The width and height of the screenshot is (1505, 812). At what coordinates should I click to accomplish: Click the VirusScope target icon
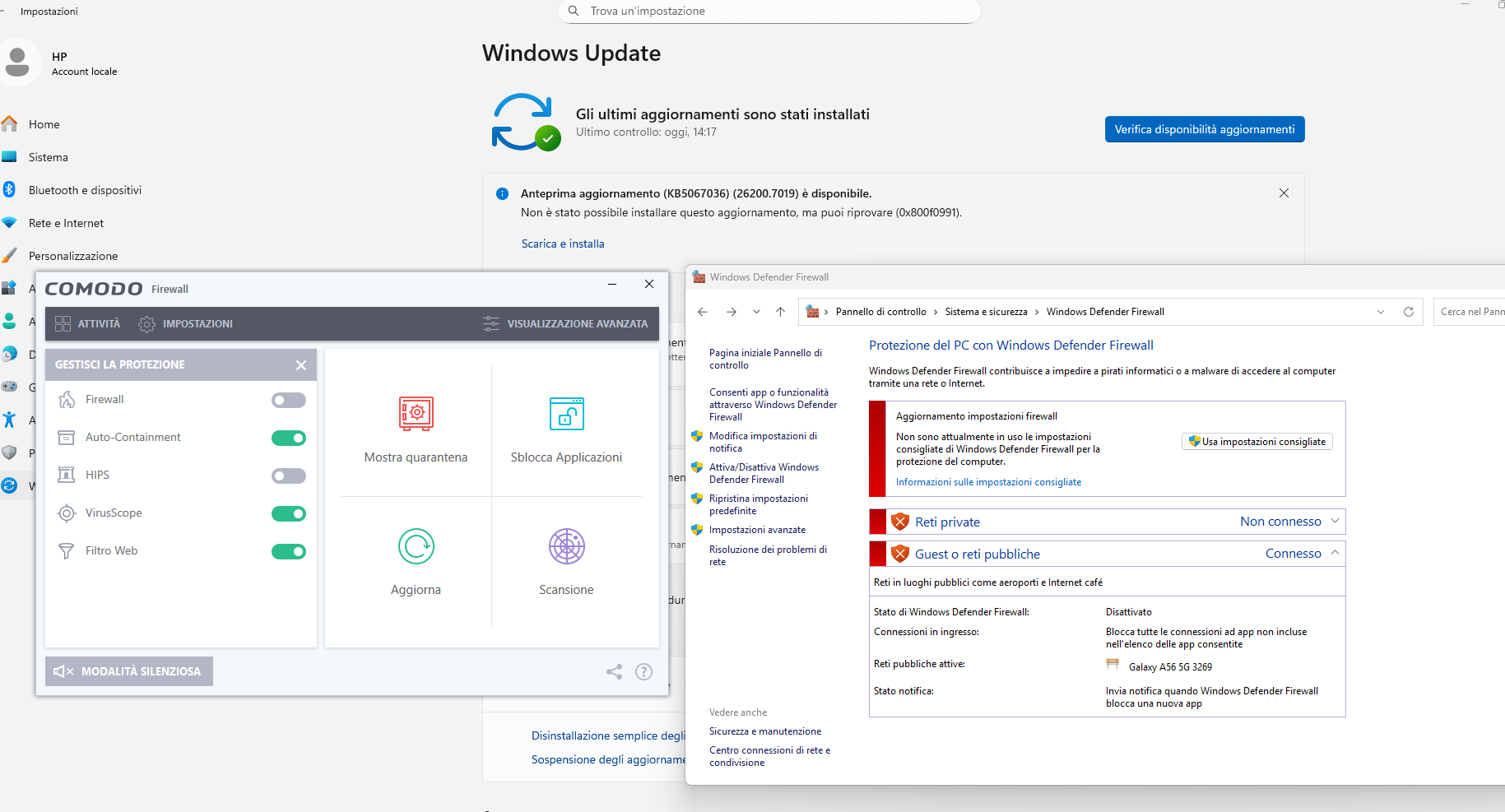pos(67,513)
